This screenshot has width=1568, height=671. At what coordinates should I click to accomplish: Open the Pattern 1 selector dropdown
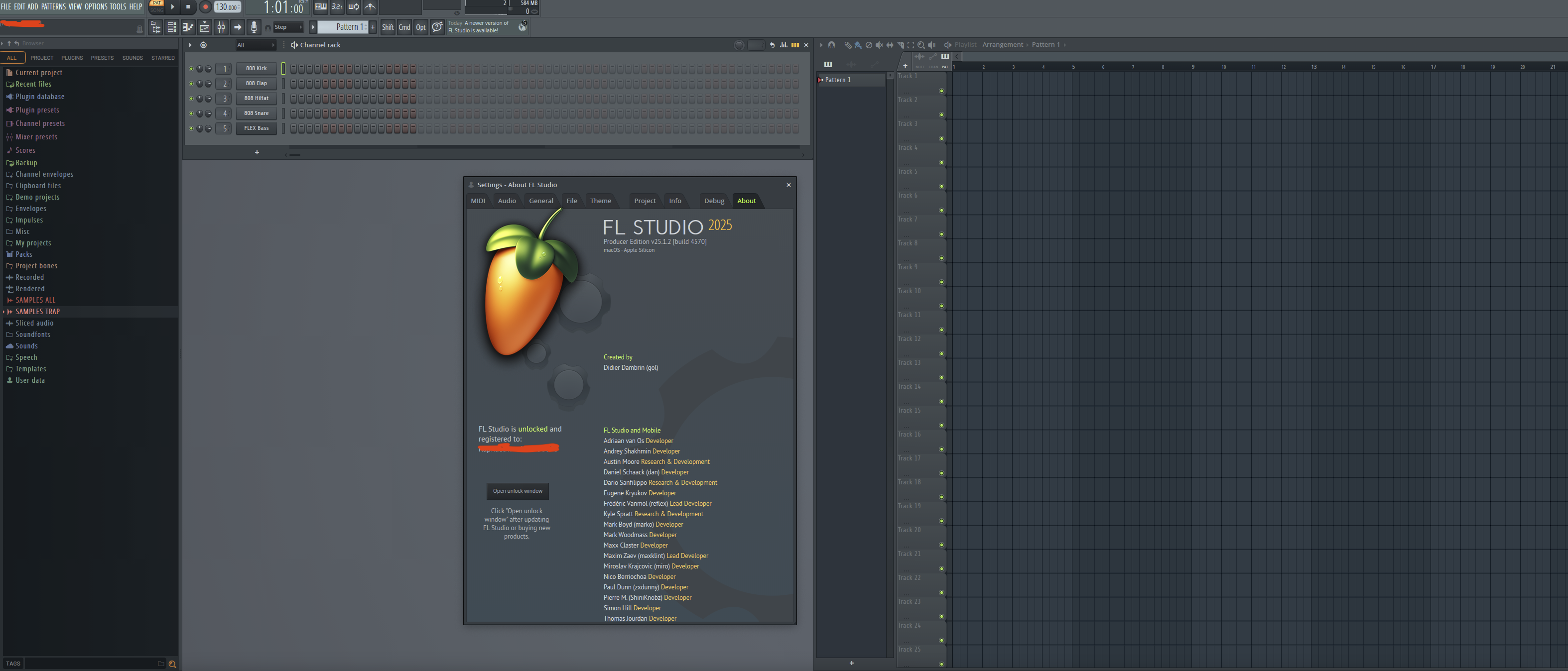343,27
